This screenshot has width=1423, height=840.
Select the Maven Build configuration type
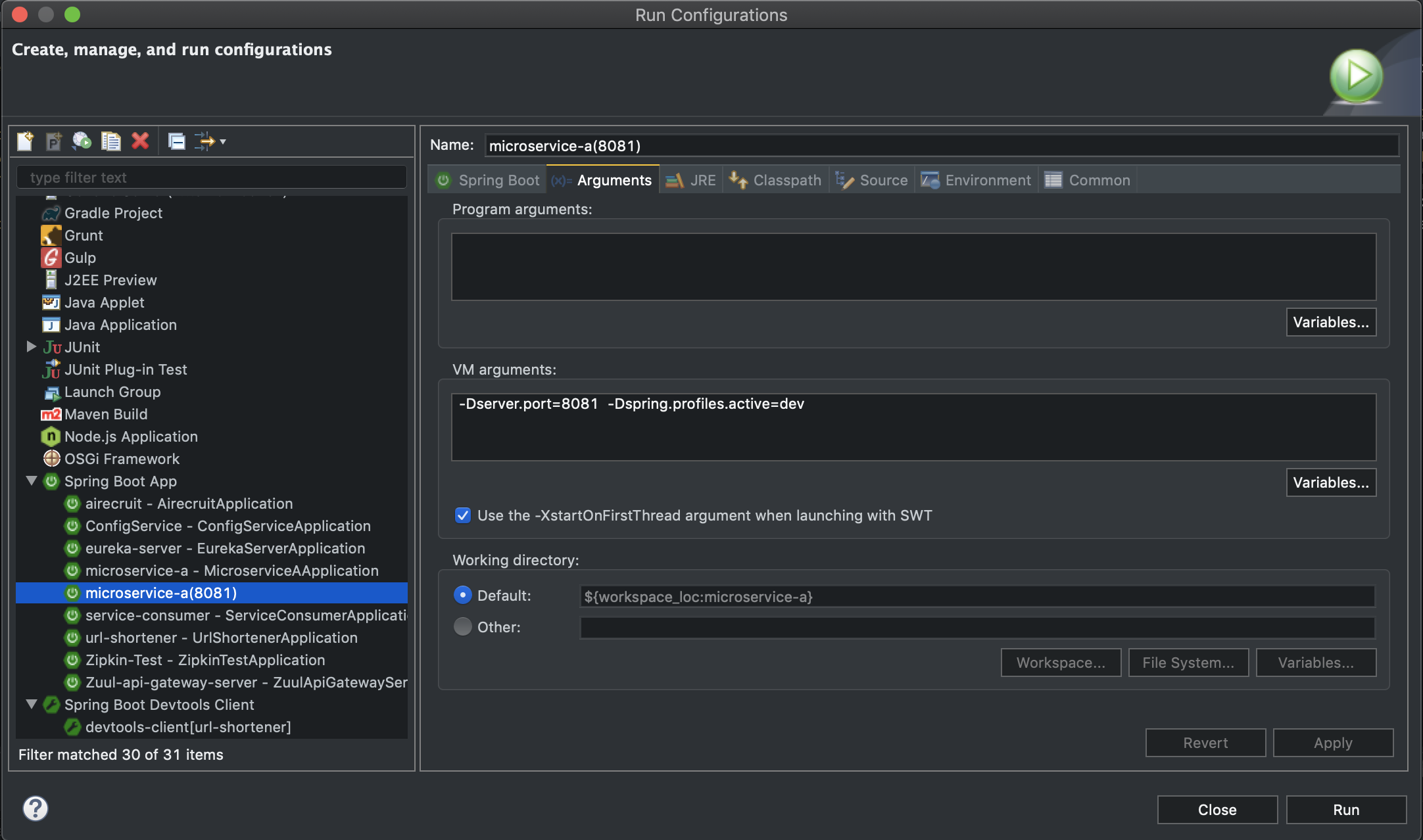[105, 414]
